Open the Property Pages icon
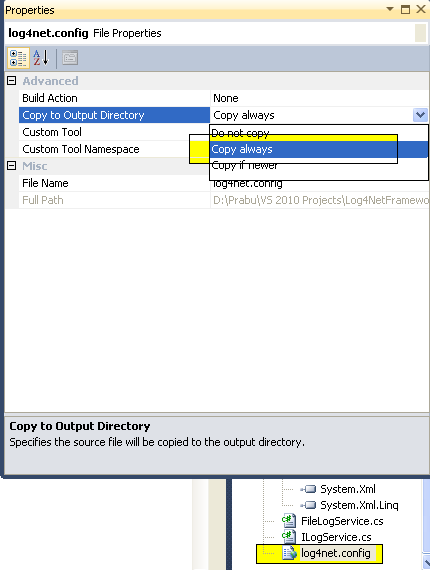 tap(70, 58)
